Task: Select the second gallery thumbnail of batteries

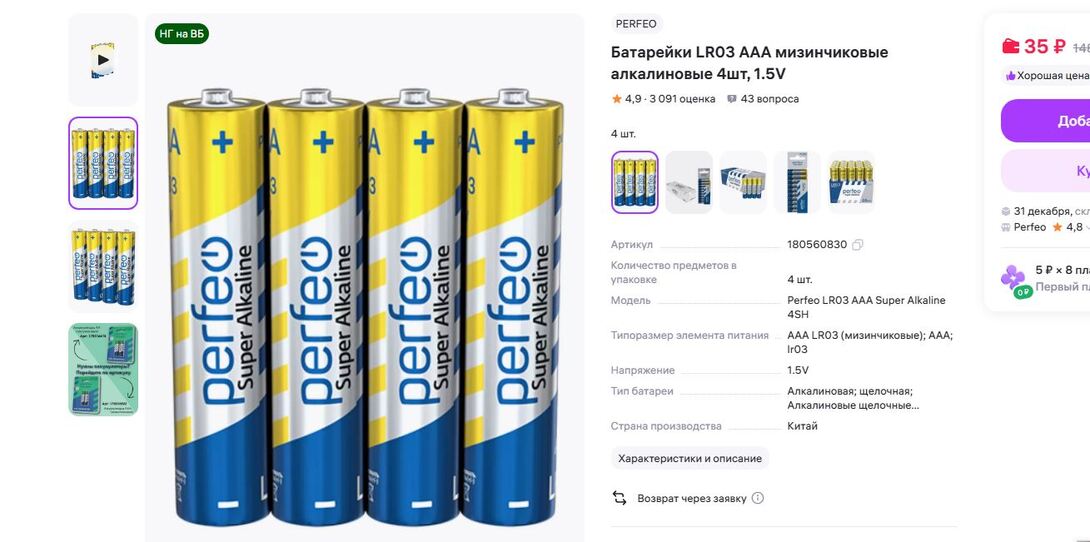Action: (103, 265)
